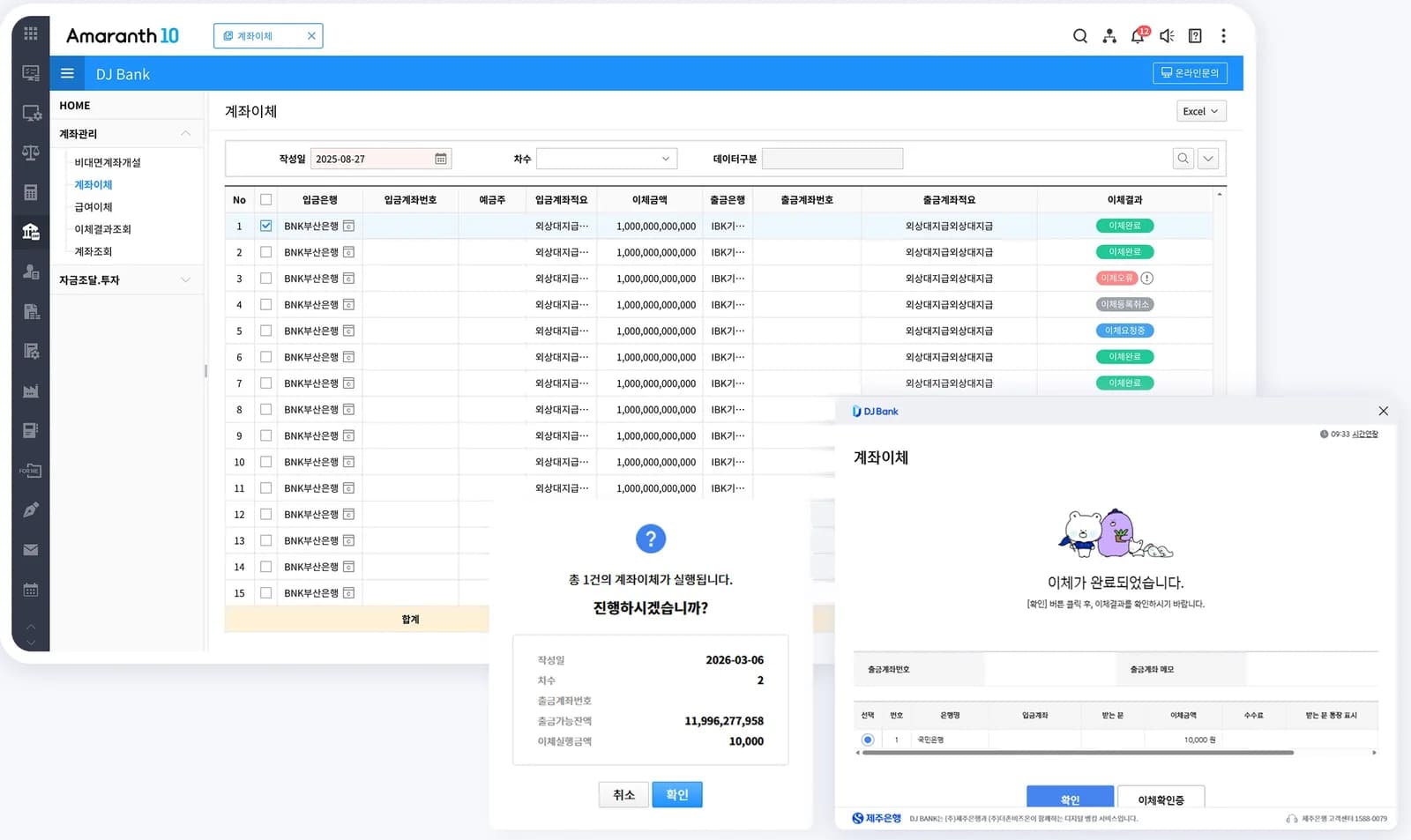Toggle the hamburger menu beside DJ Bank
This screenshot has height=840, width=1411.
click(67, 73)
